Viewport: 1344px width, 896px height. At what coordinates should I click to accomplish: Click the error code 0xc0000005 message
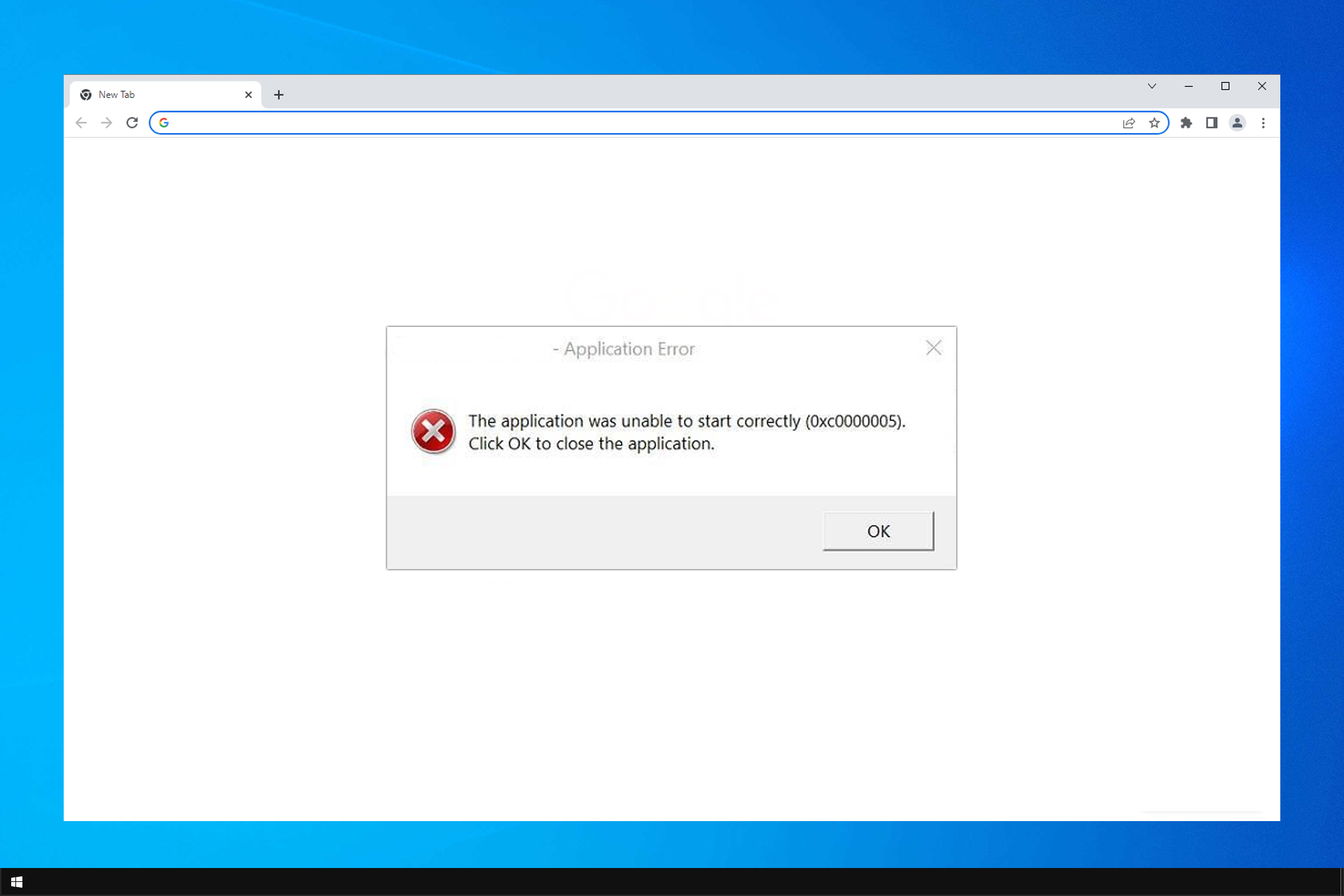[x=687, y=421]
